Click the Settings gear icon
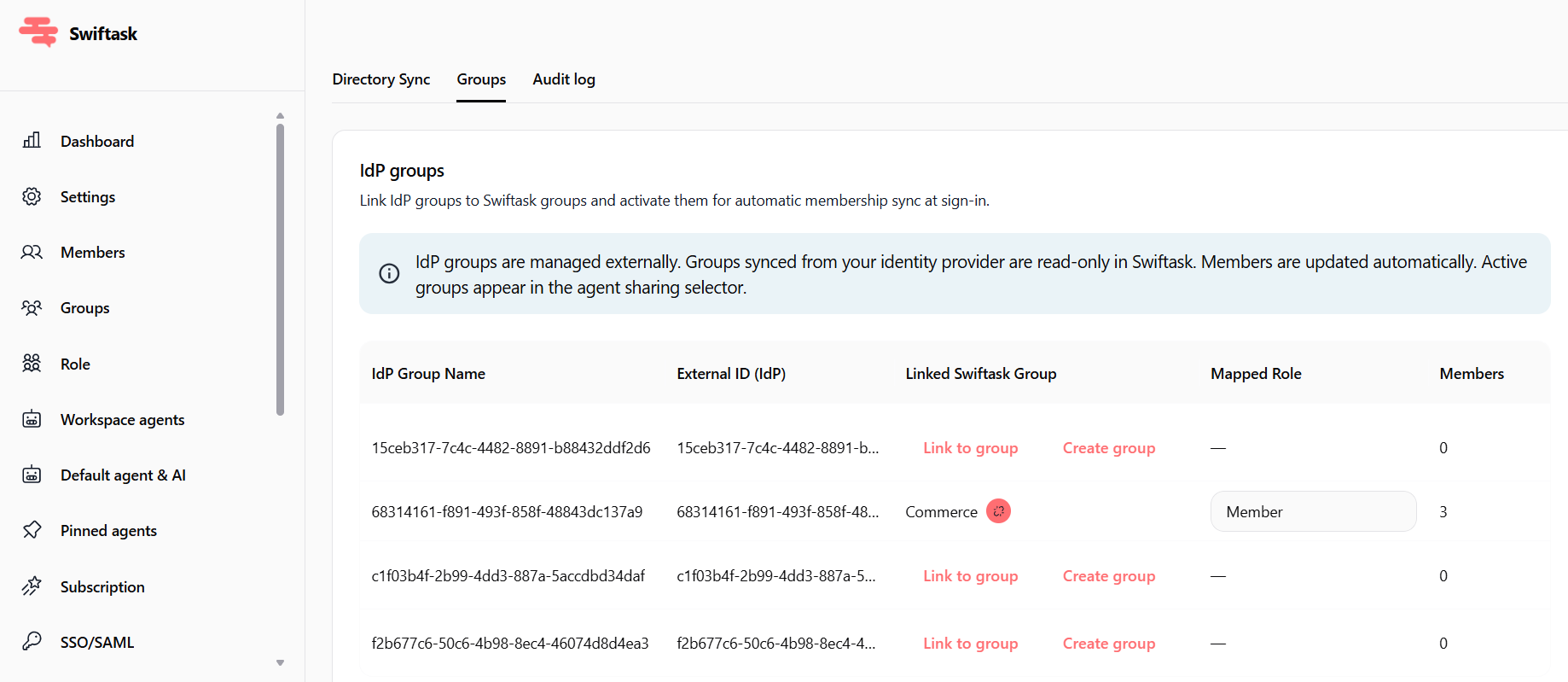 [x=32, y=196]
